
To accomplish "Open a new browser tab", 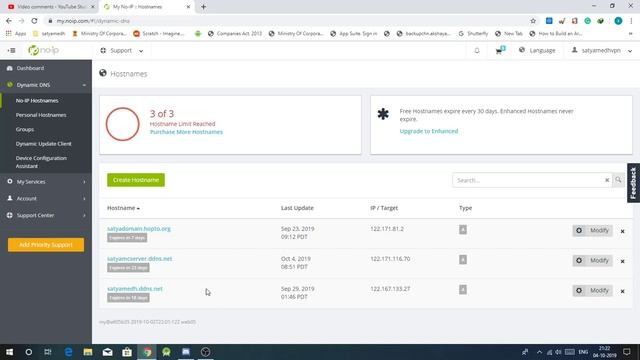I will coord(203,7).
